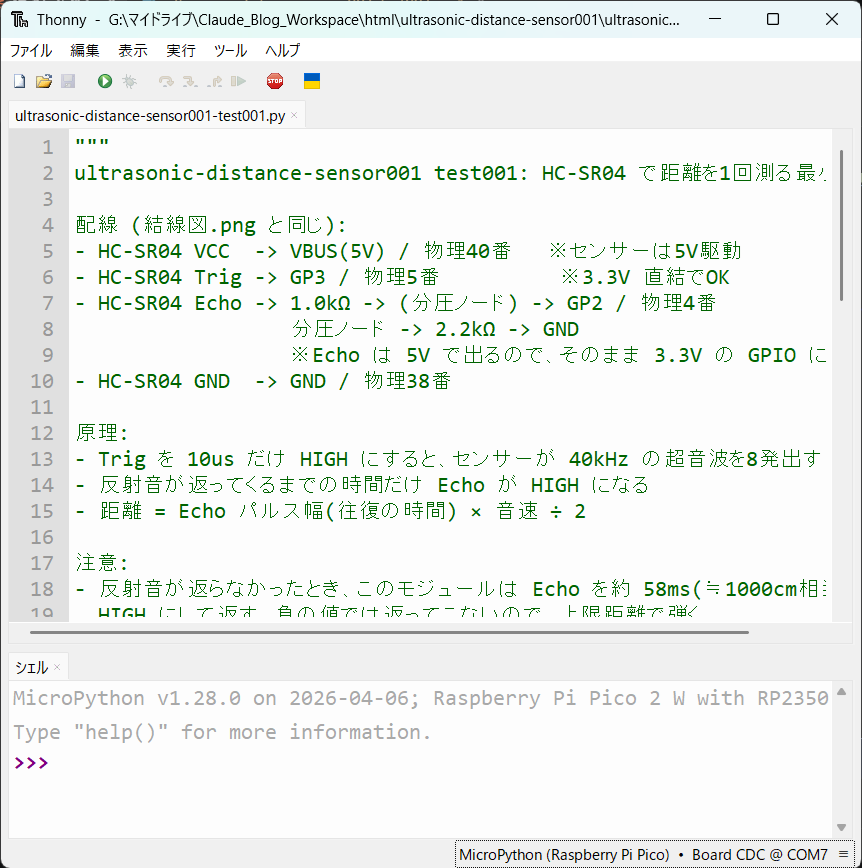Open a file using the folder icon

(x=44, y=81)
